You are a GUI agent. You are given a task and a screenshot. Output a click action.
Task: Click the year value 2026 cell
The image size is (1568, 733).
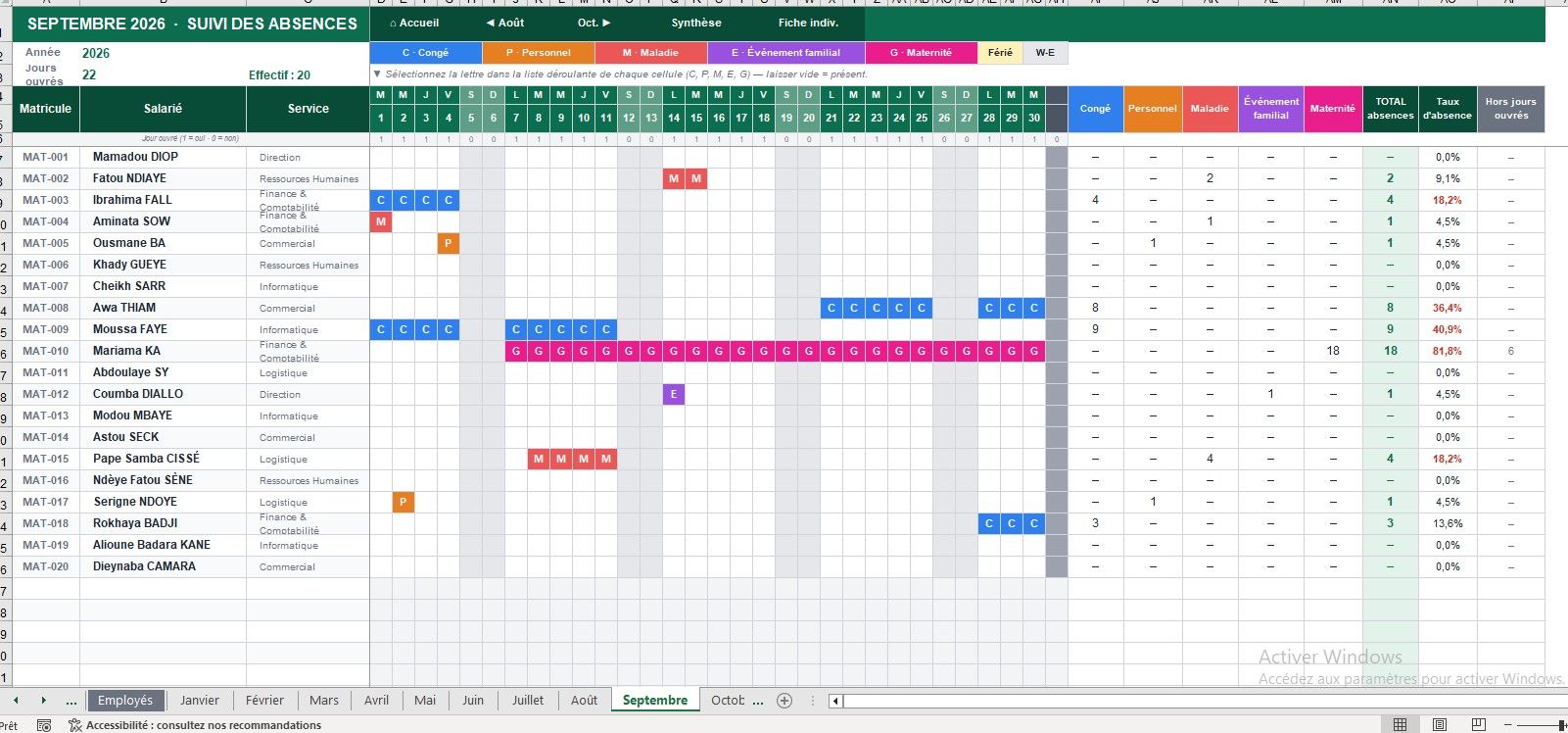pyautogui.click(x=96, y=53)
